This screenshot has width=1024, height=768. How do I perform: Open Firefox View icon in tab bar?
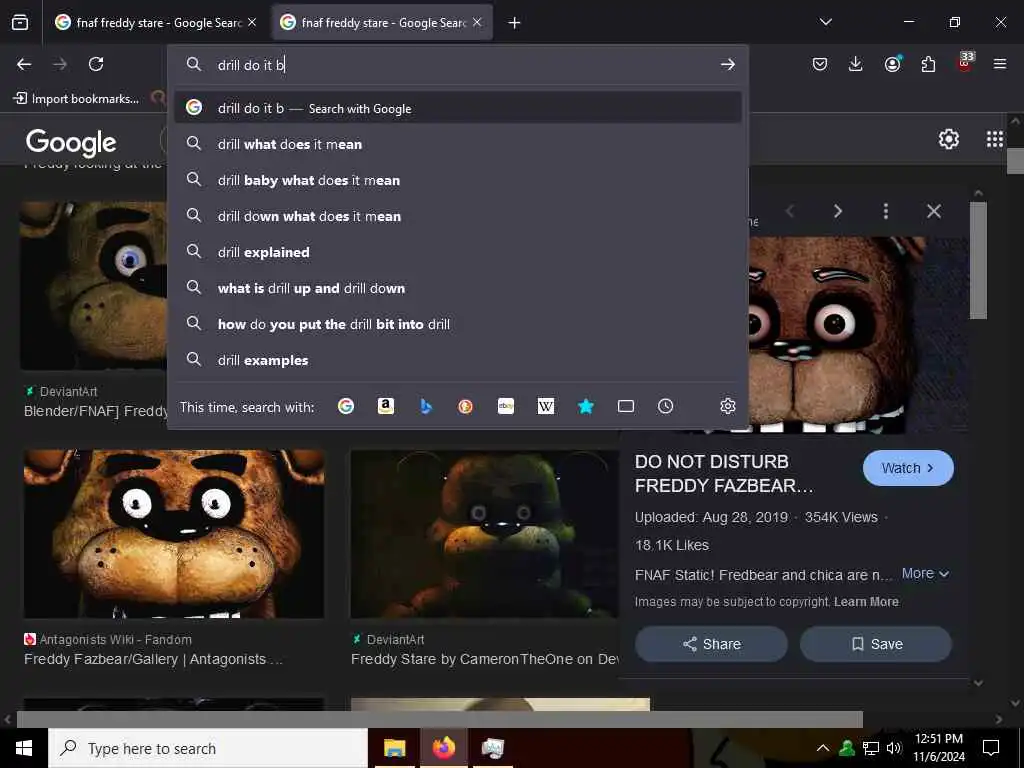pyautogui.click(x=20, y=23)
